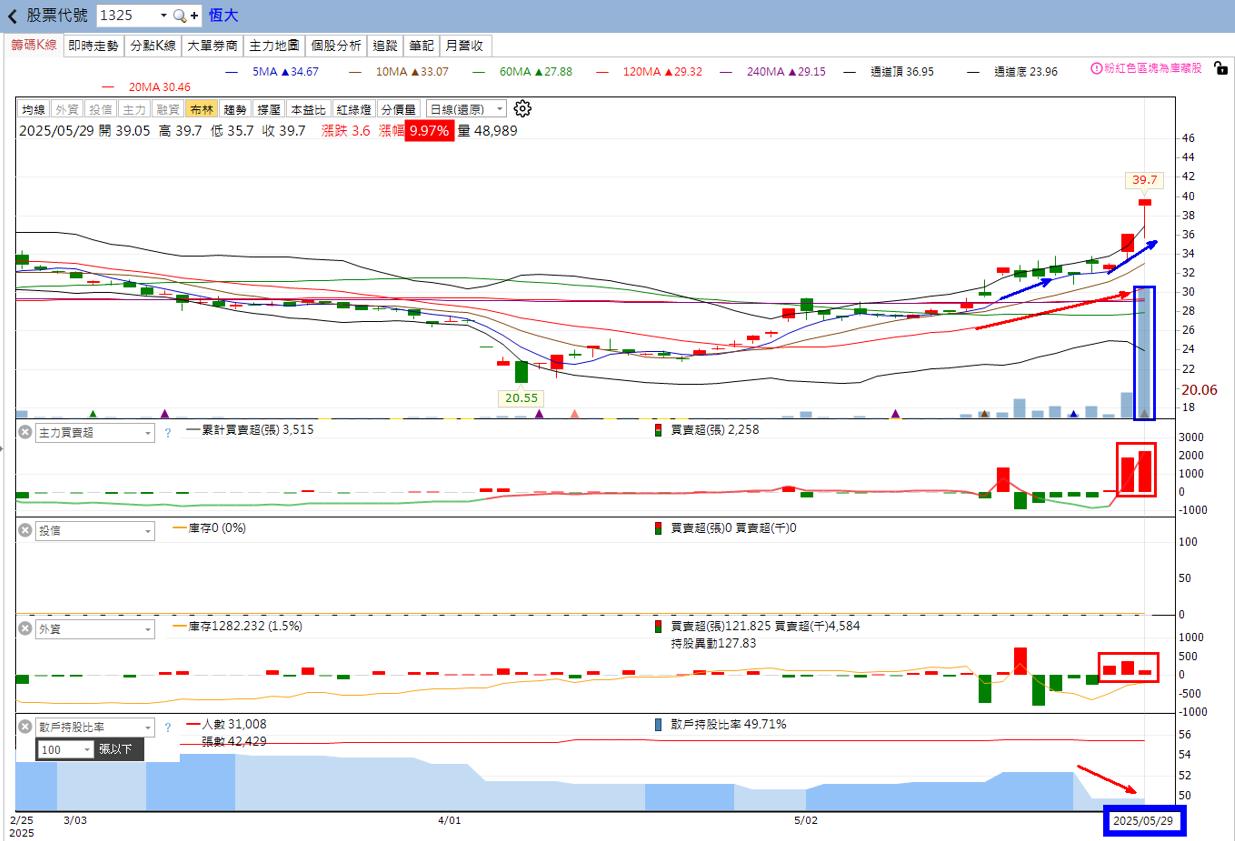Disable the 布林 Bollinger overlay

pyautogui.click(x=201, y=109)
